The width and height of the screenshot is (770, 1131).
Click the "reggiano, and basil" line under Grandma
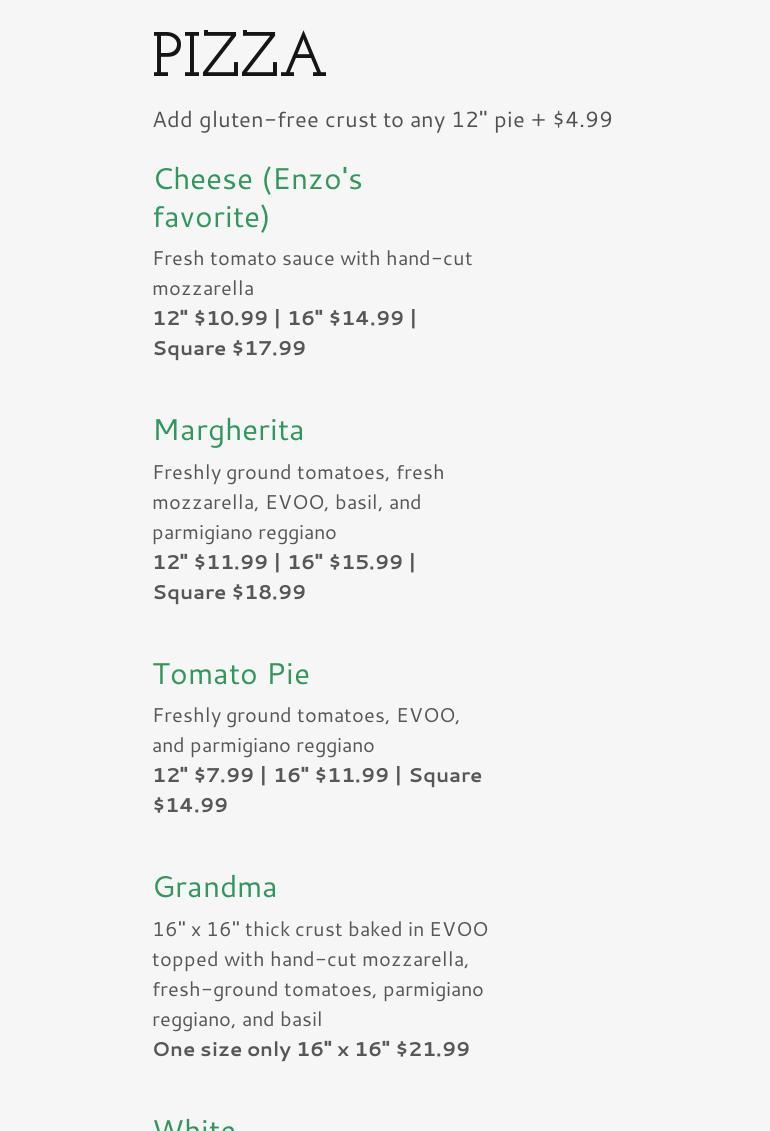click(237, 1019)
